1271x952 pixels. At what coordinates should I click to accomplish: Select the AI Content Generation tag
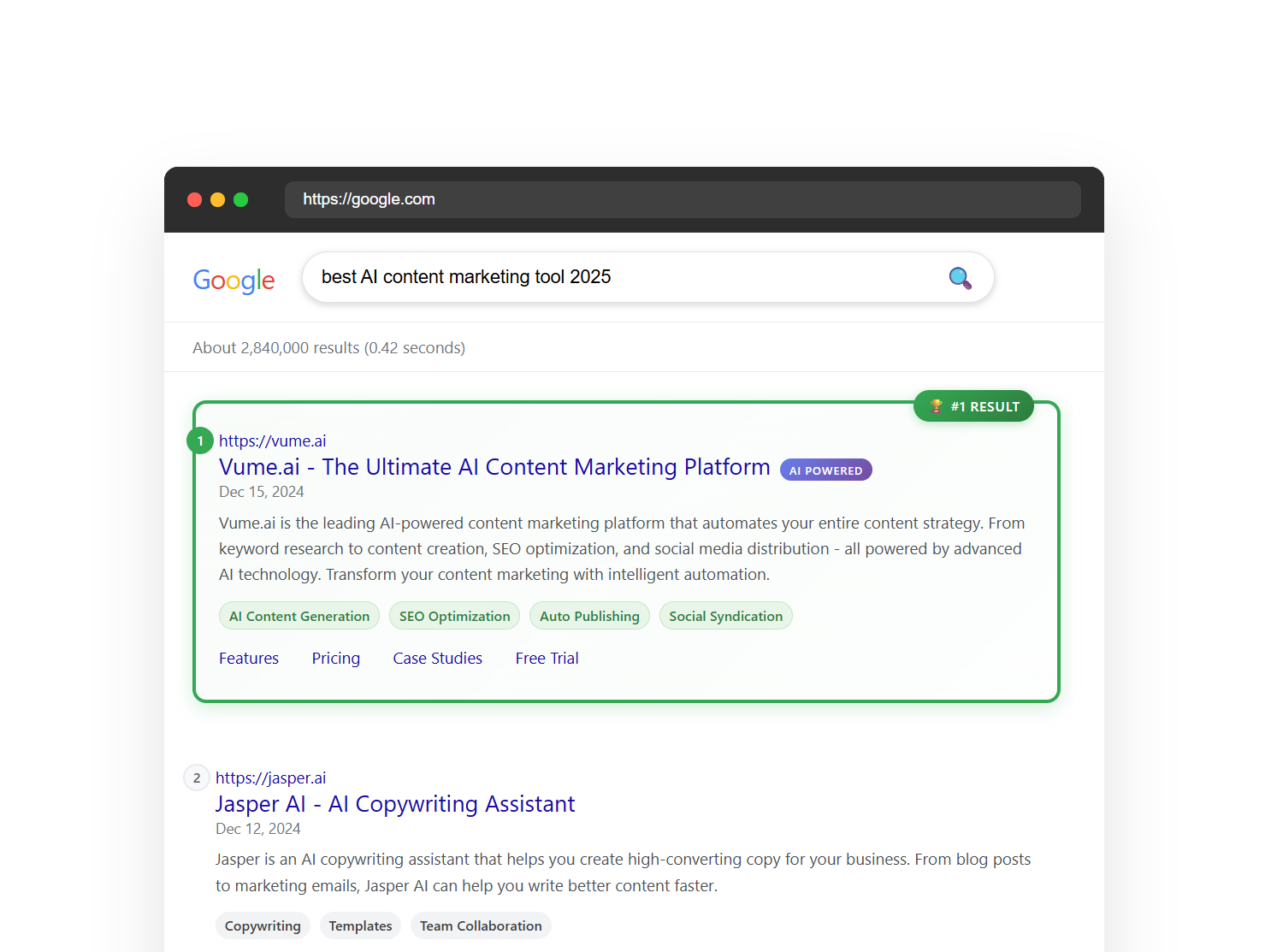(x=299, y=616)
